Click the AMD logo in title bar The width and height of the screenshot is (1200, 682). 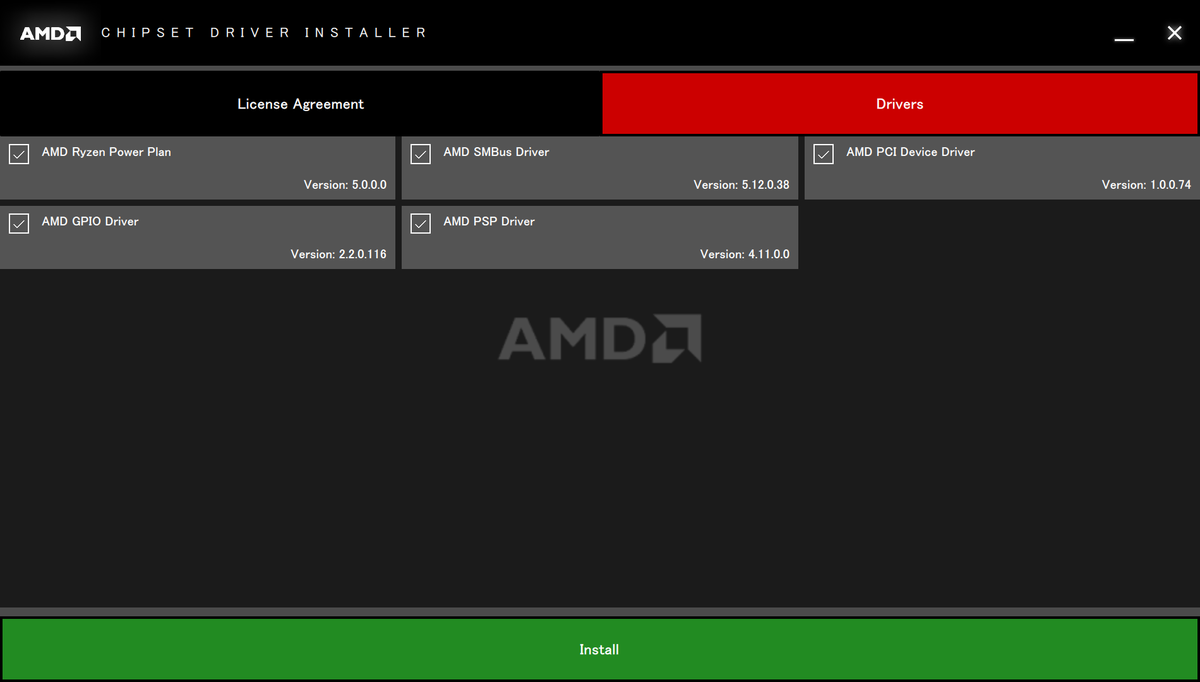tap(51, 33)
